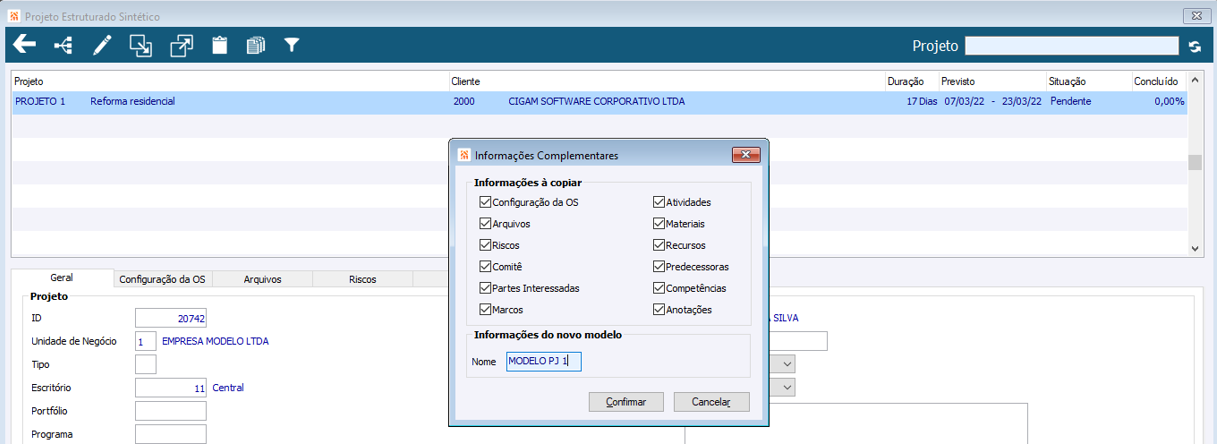Open the Riscos tab

[362, 279]
